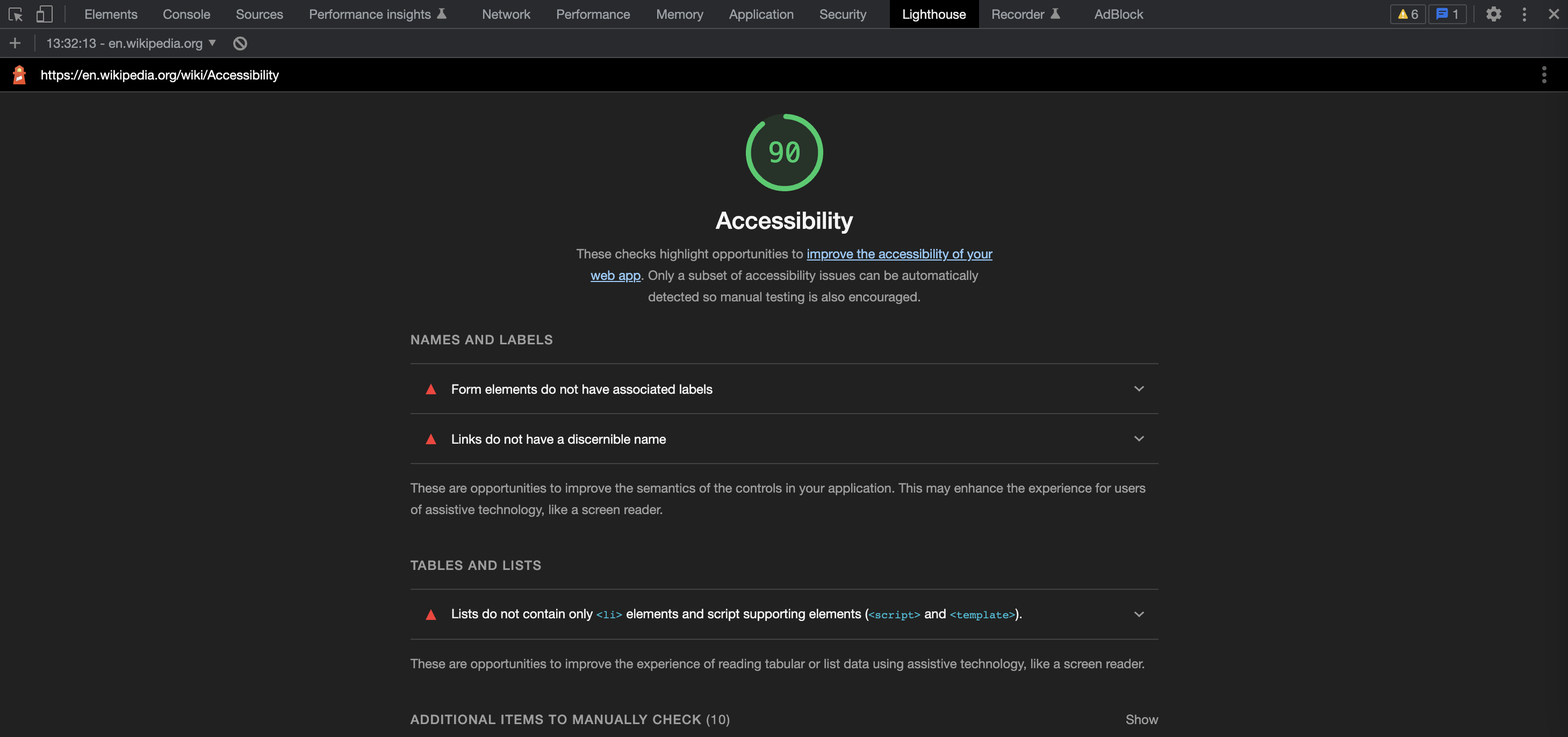This screenshot has width=1568, height=737.
Task: Select the Console tab
Action: pyautogui.click(x=187, y=14)
